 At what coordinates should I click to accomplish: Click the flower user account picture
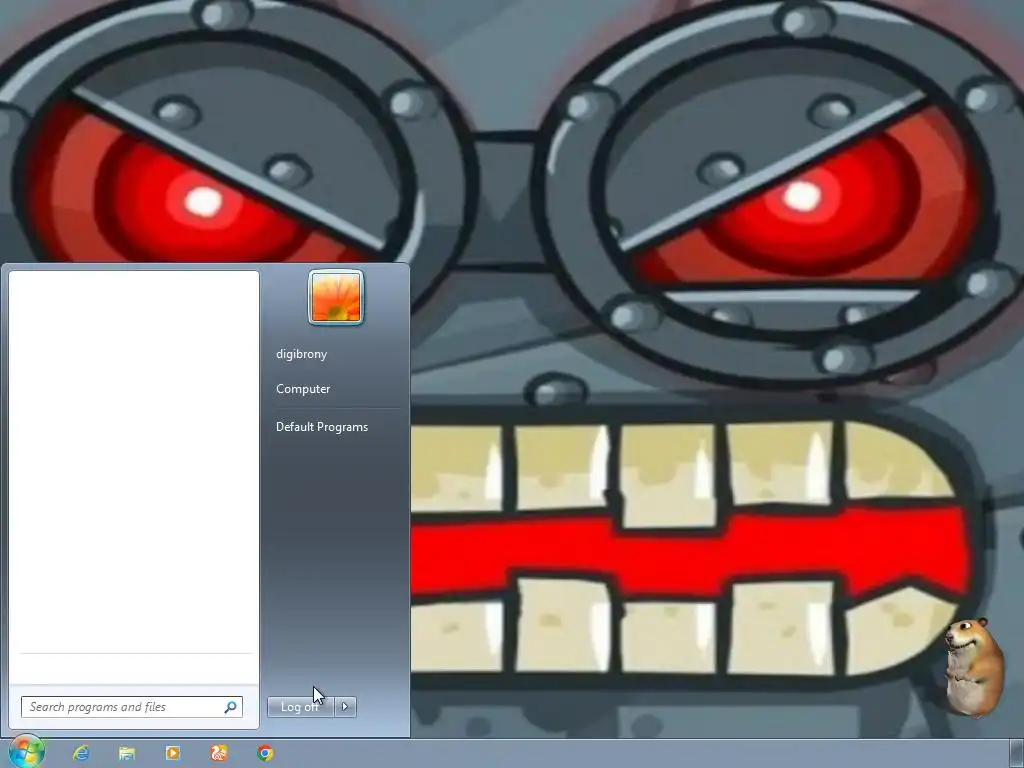[x=336, y=297]
